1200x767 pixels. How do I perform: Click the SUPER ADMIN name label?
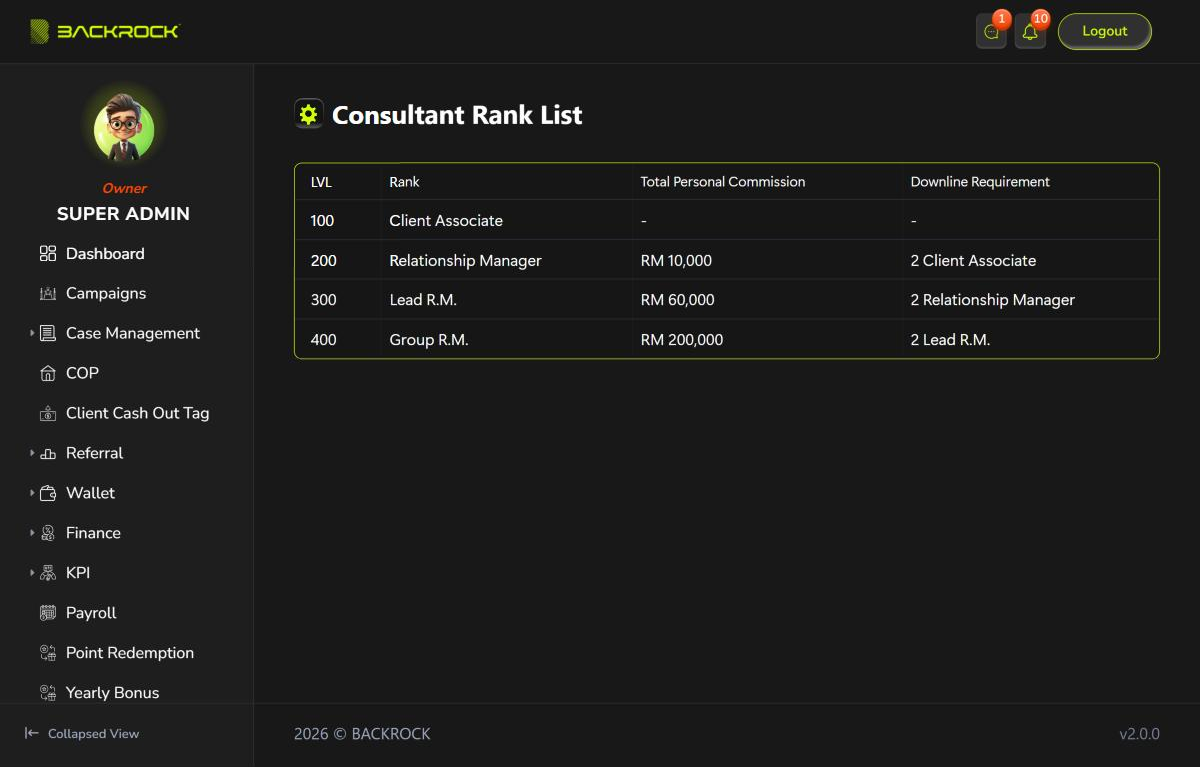click(x=123, y=214)
